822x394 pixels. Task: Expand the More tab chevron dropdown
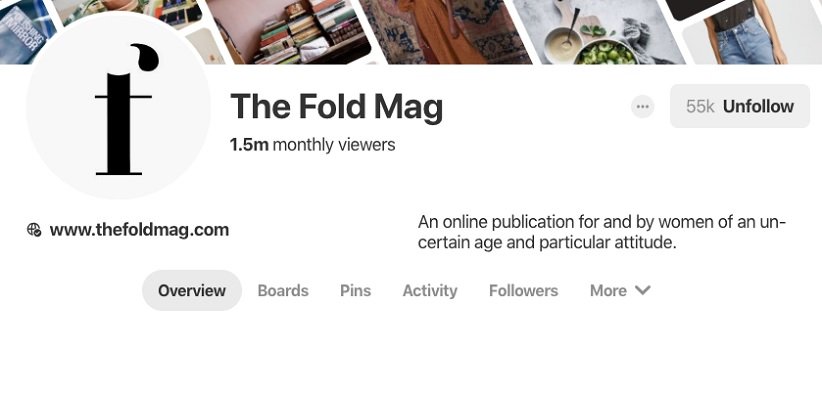click(643, 290)
